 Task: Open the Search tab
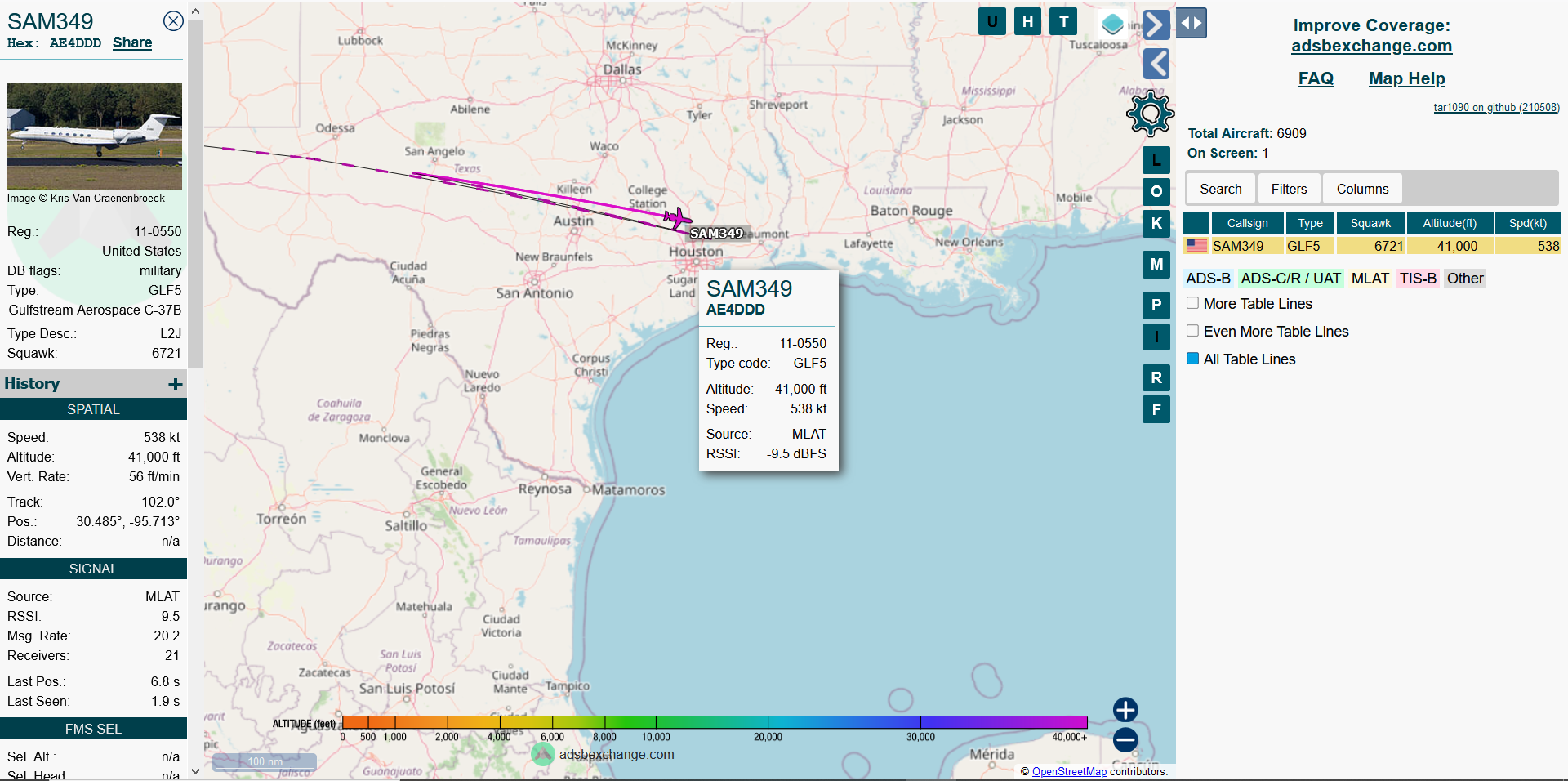click(1220, 189)
